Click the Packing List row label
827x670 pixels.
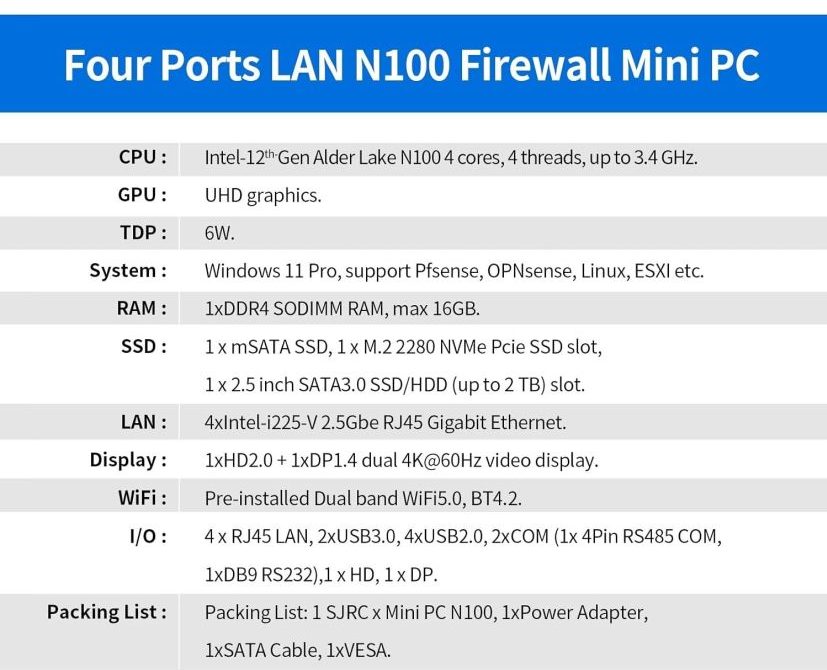(x=107, y=612)
